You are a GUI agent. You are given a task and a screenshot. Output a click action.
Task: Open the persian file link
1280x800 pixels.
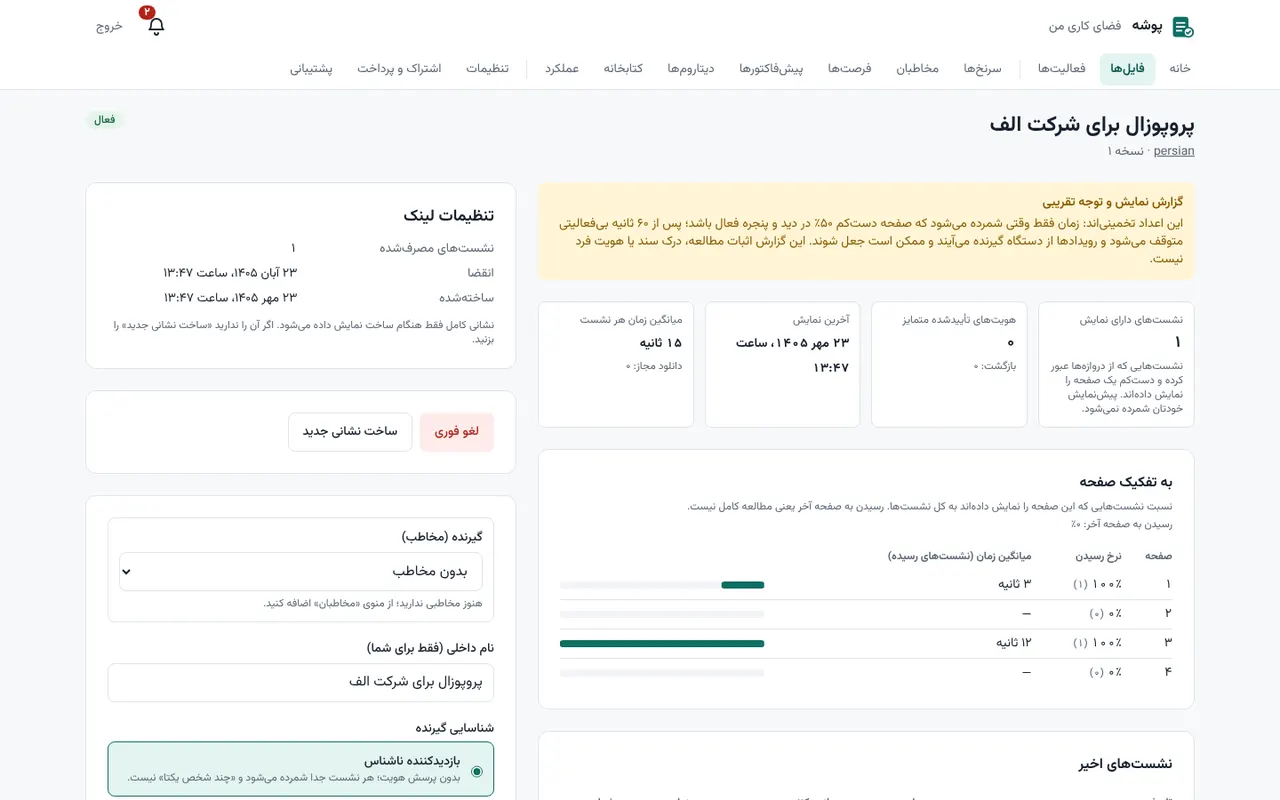click(x=1174, y=151)
